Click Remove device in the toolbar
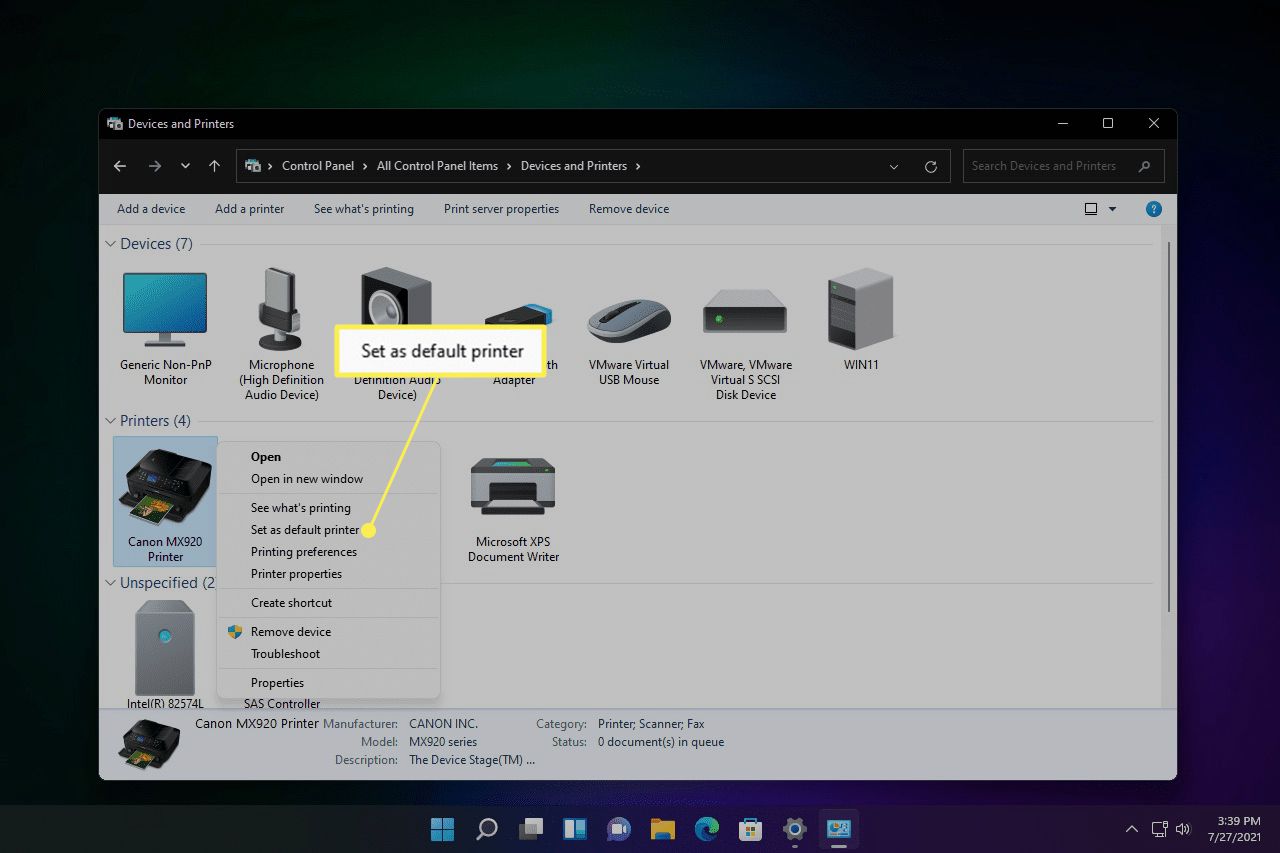The image size is (1280, 853). pyautogui.click(x=629, y=209)
